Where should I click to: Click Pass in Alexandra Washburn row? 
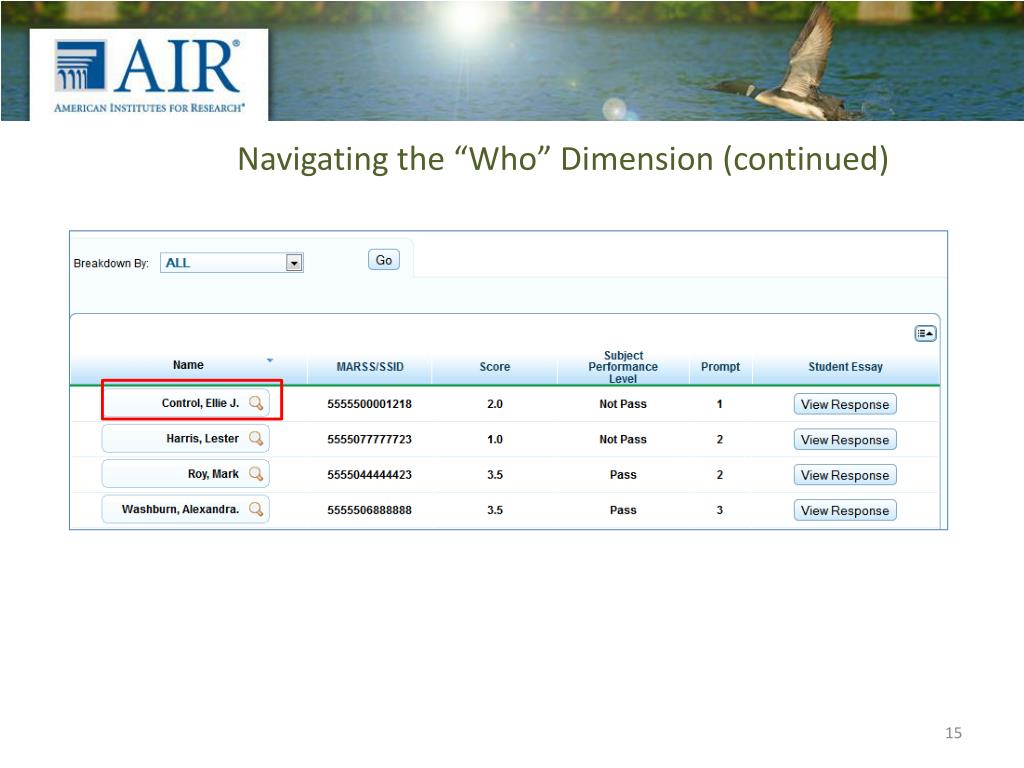pos(623,509)
